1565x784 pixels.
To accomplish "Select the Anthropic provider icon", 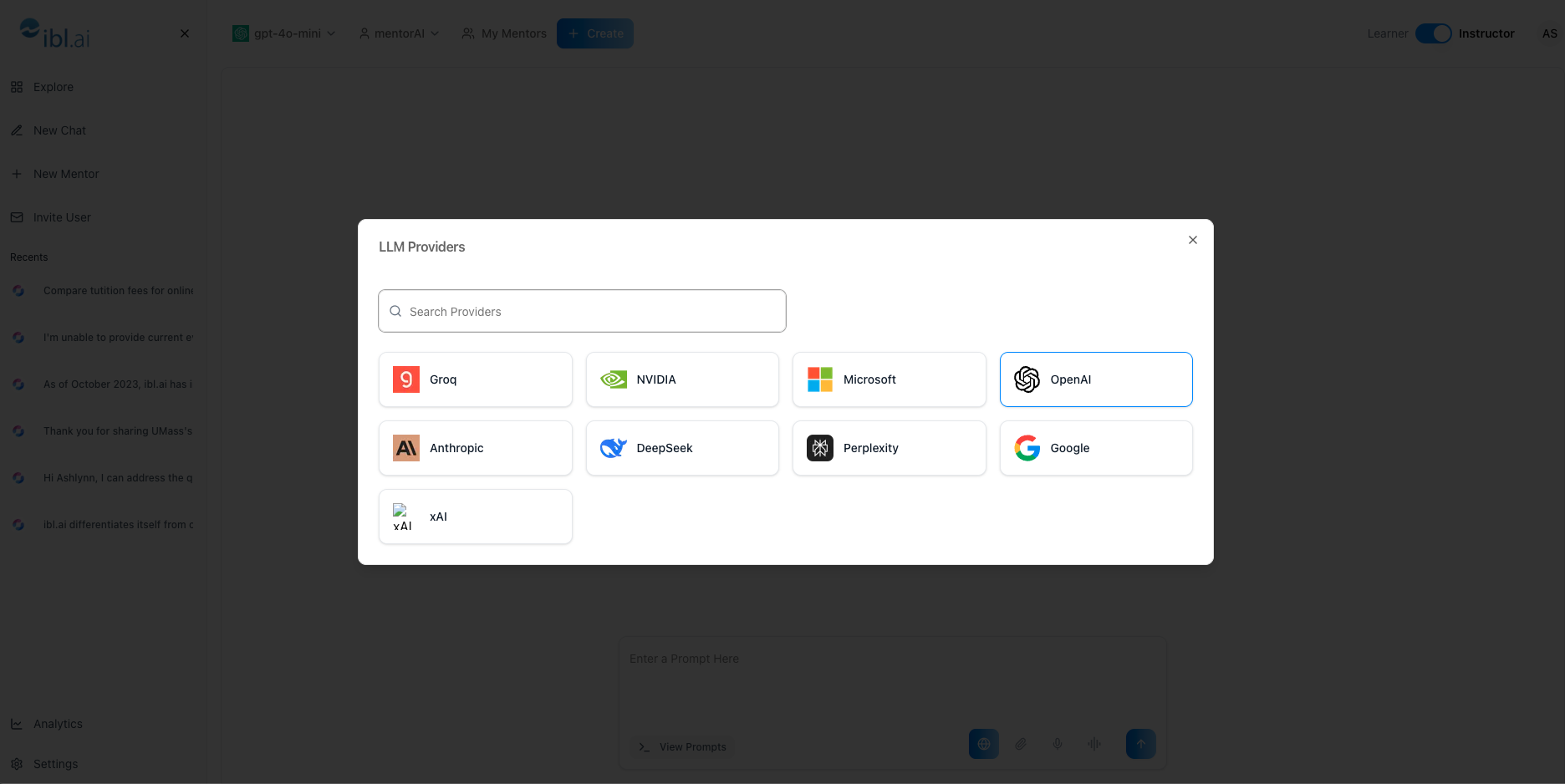I will click(406, 448).
